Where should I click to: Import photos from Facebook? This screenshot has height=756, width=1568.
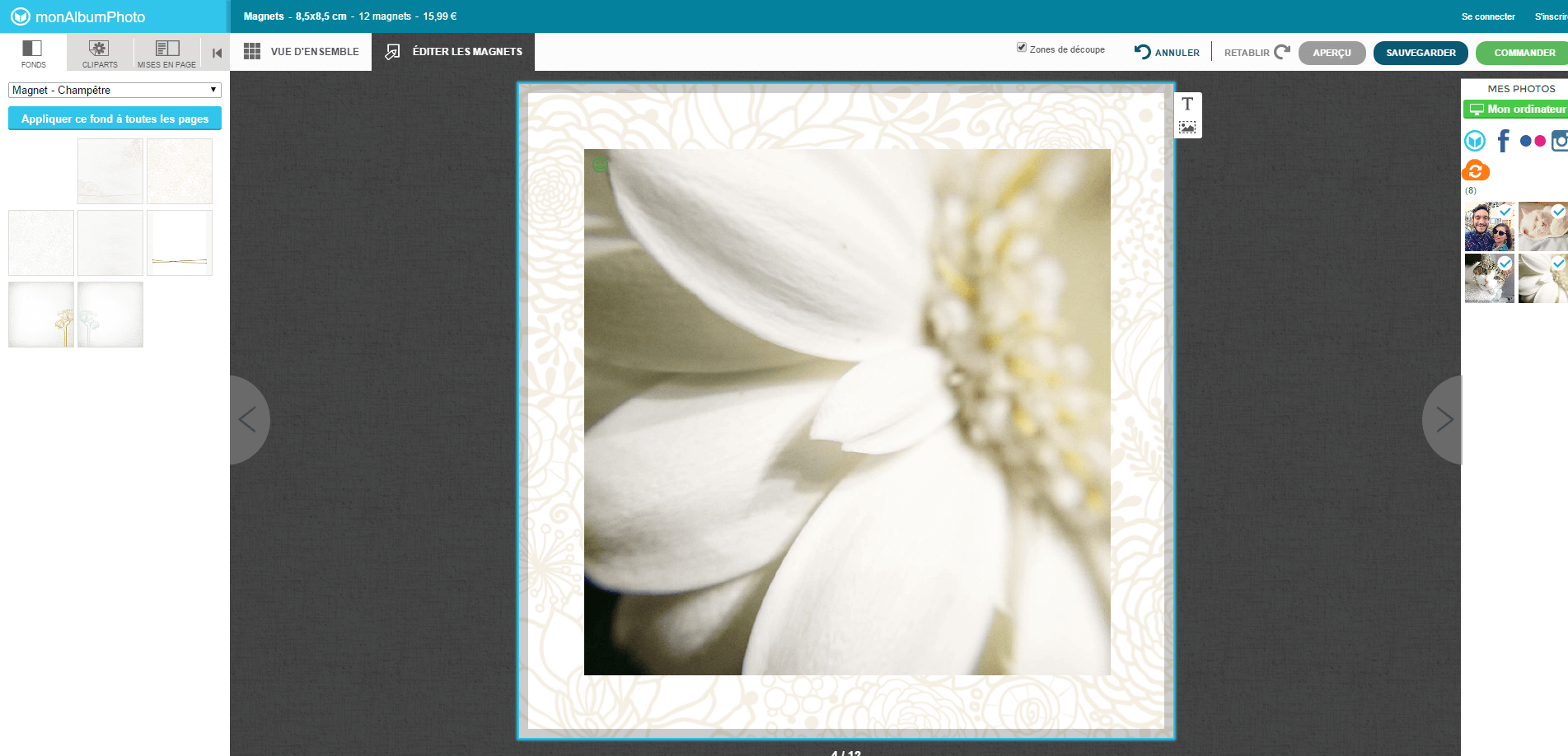tap(1504, 141)
